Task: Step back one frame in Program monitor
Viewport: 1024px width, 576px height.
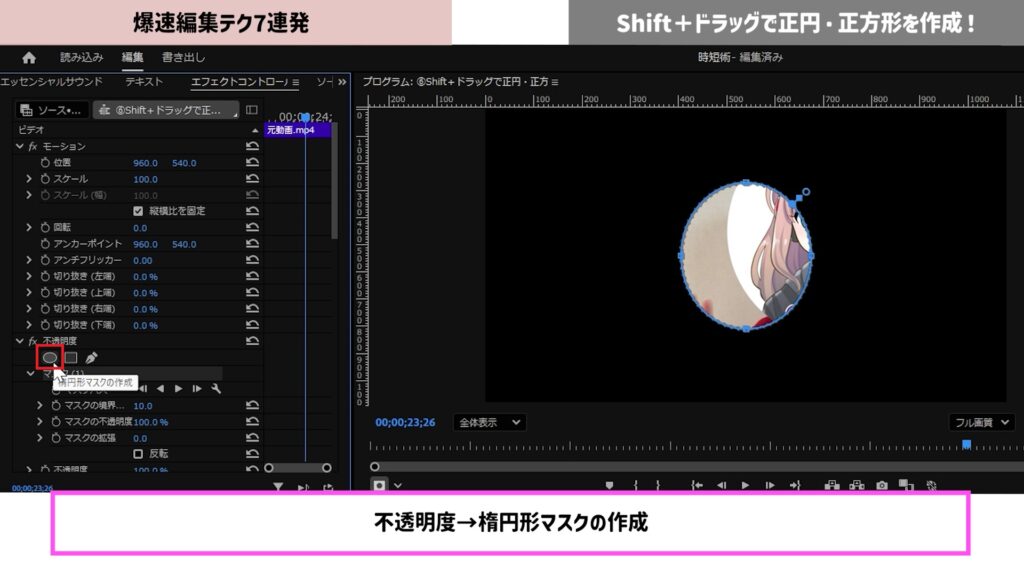Action: [721, 485]
